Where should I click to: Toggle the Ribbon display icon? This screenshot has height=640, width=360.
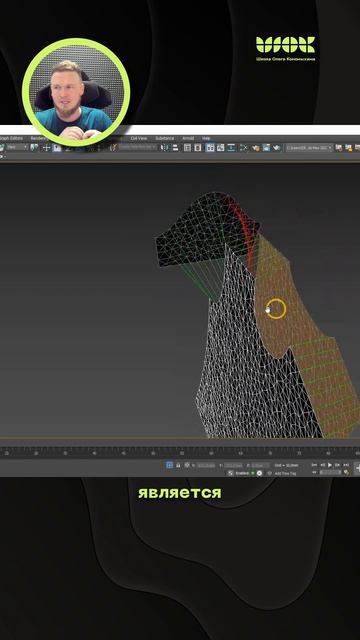click(x=210, y=148)
